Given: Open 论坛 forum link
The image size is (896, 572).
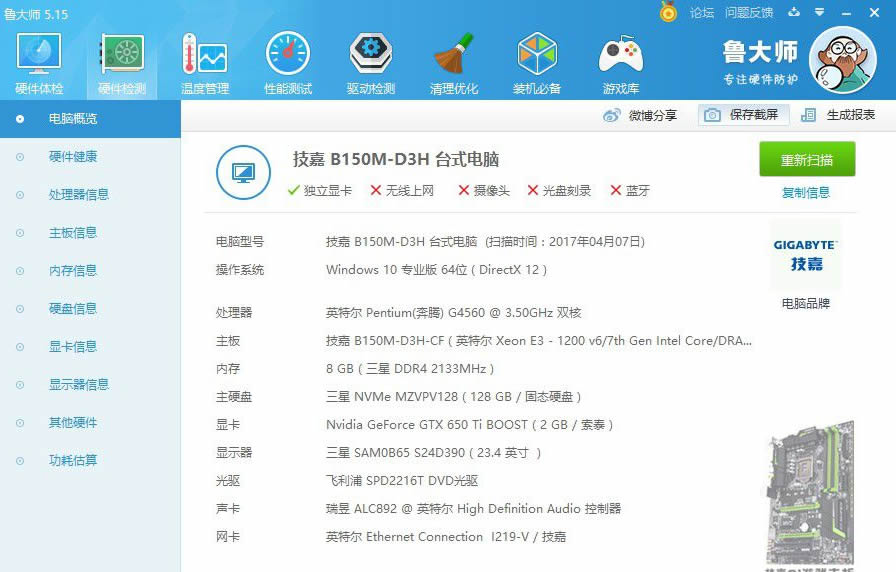Looking at the screenshot, I should [x=702, y=13].
